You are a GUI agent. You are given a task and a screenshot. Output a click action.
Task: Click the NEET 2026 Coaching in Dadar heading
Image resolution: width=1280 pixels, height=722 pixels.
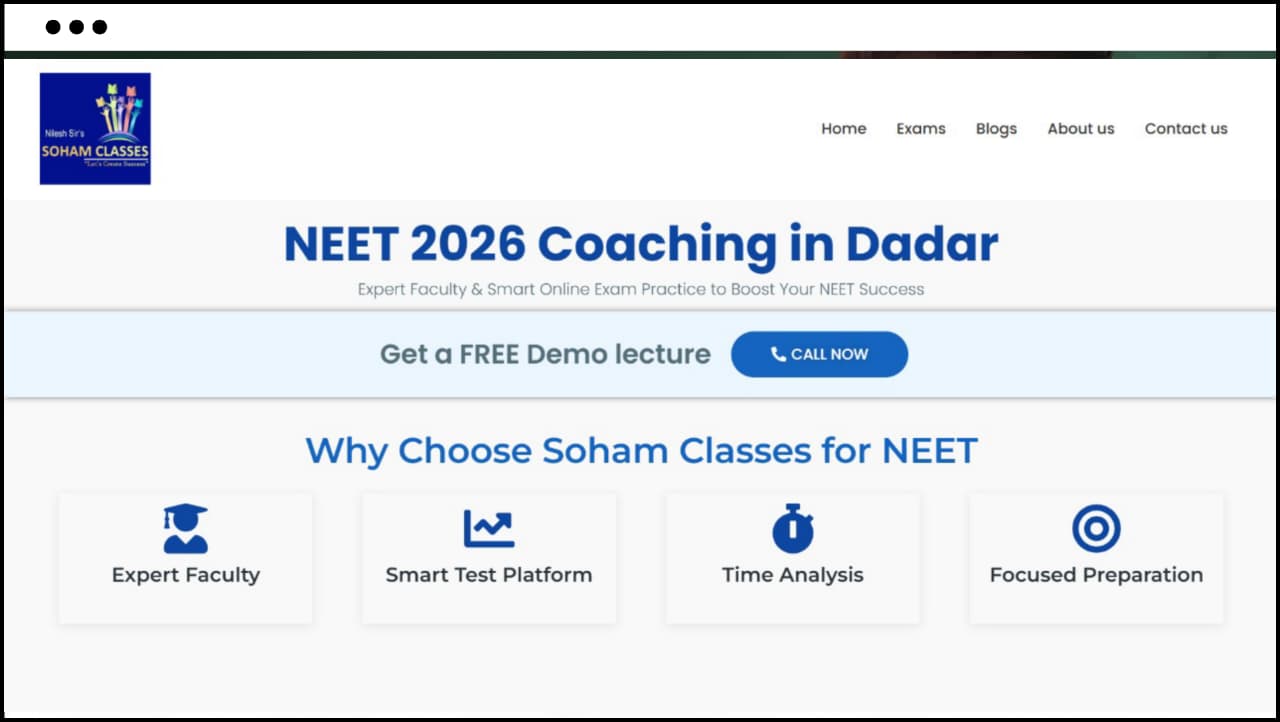640,242
